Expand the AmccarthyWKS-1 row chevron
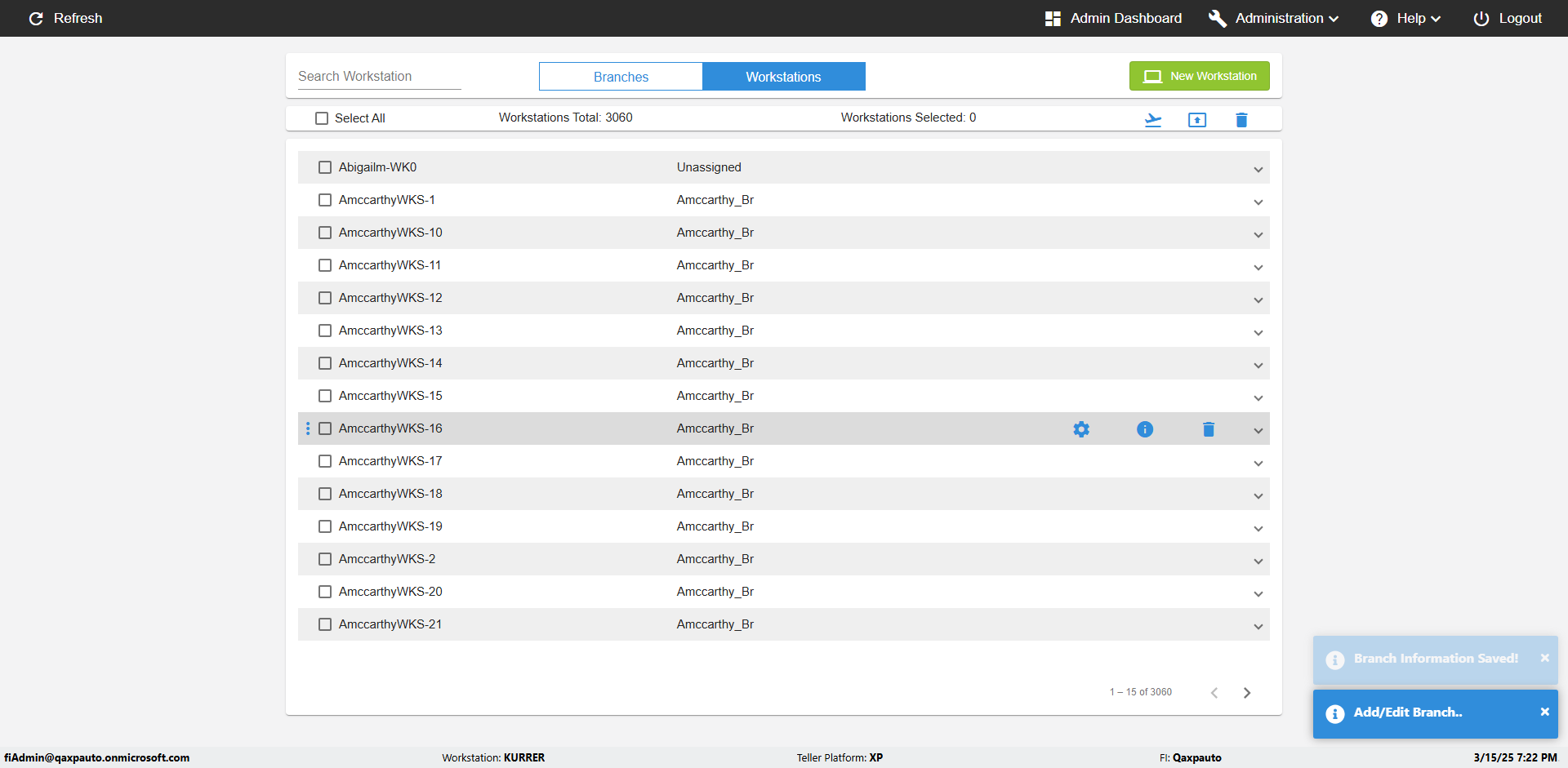Screen dimensions: 1568x768 [1258, 202]
